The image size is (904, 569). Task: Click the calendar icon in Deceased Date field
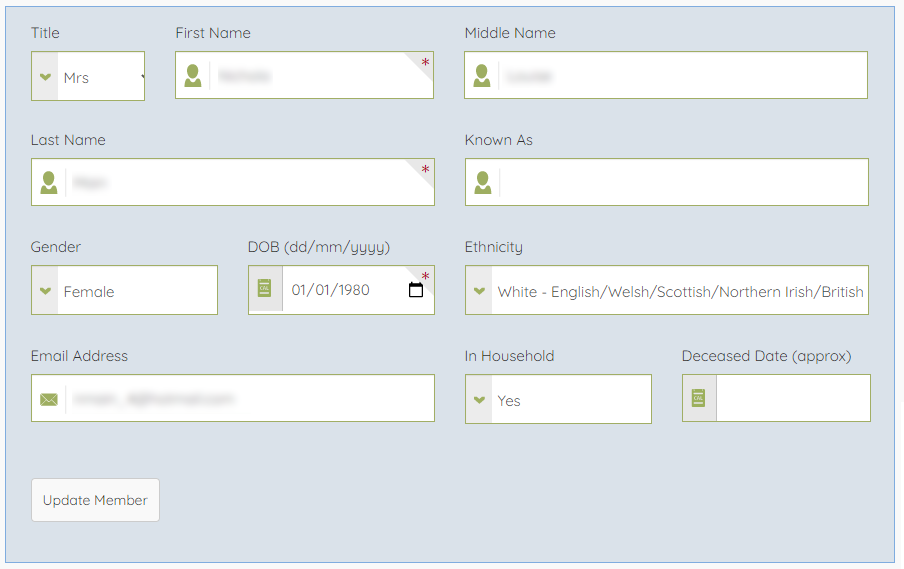[x=699, y=398]
